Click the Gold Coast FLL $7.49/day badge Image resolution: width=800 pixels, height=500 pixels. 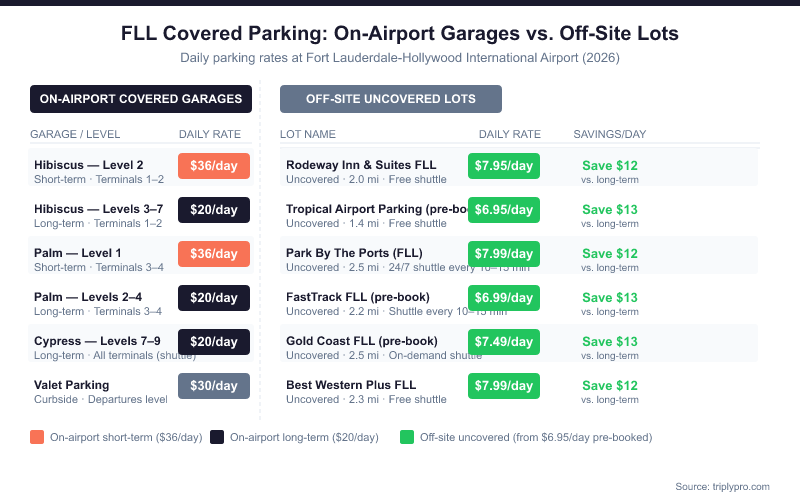[x=504, y=342]
